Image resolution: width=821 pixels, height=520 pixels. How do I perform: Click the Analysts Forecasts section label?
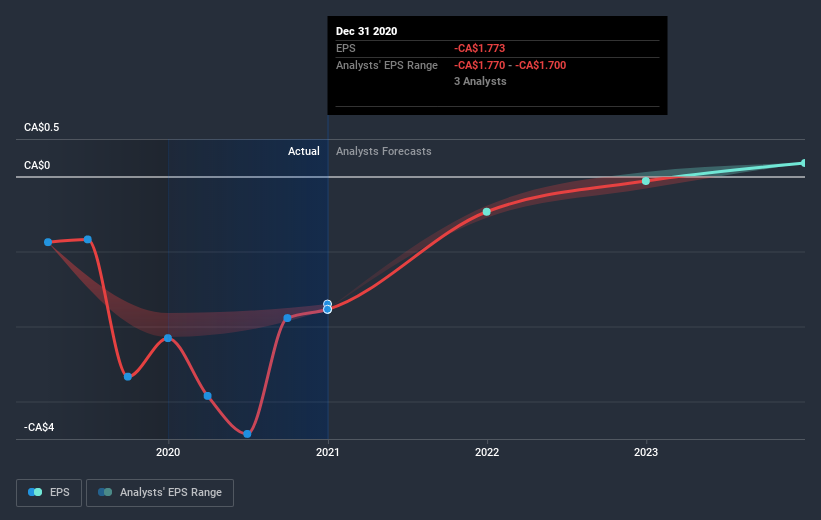click(x=383, y=151)
